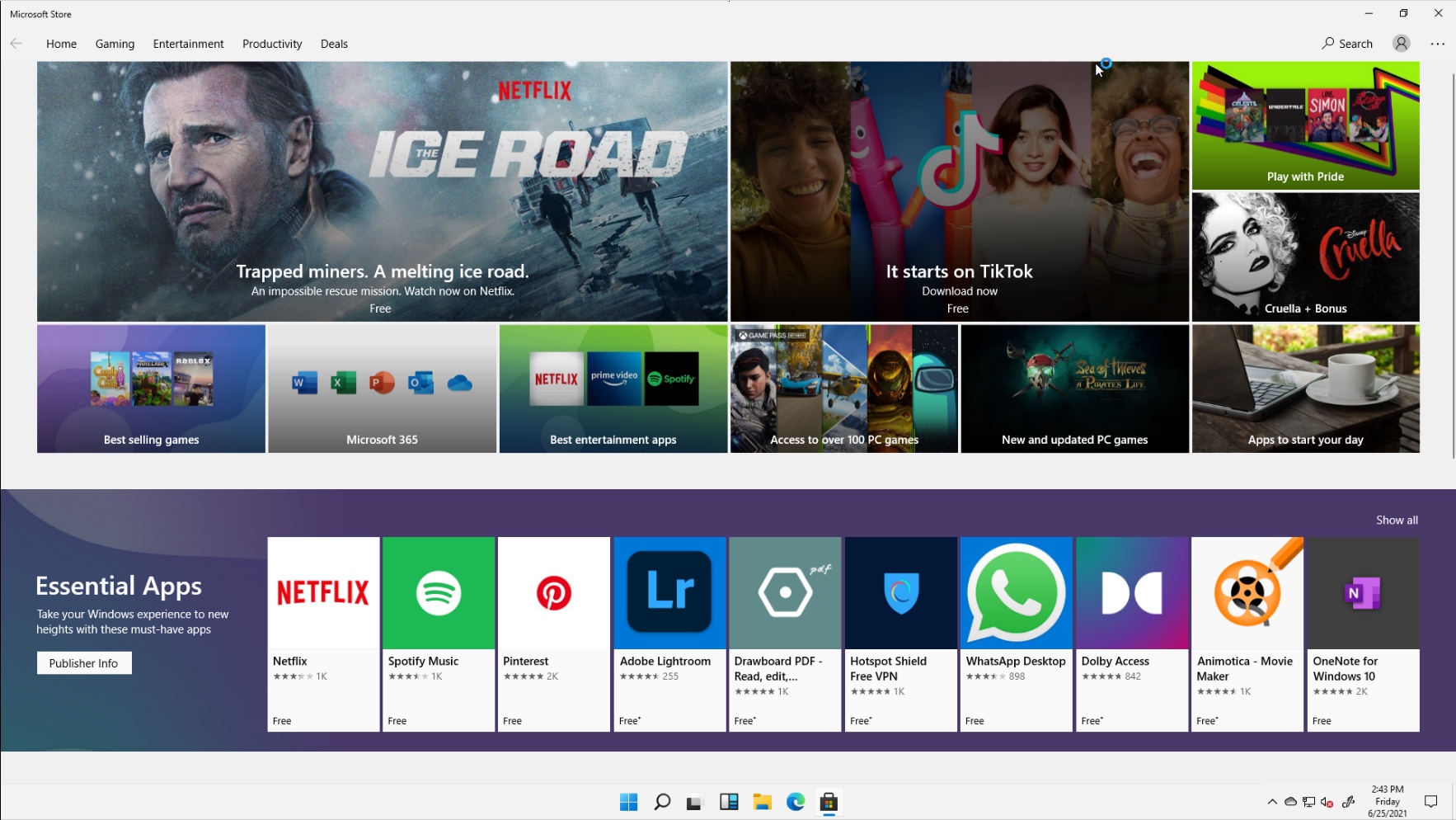Open the Adobe Lightroom app tile

pos(669,634)
